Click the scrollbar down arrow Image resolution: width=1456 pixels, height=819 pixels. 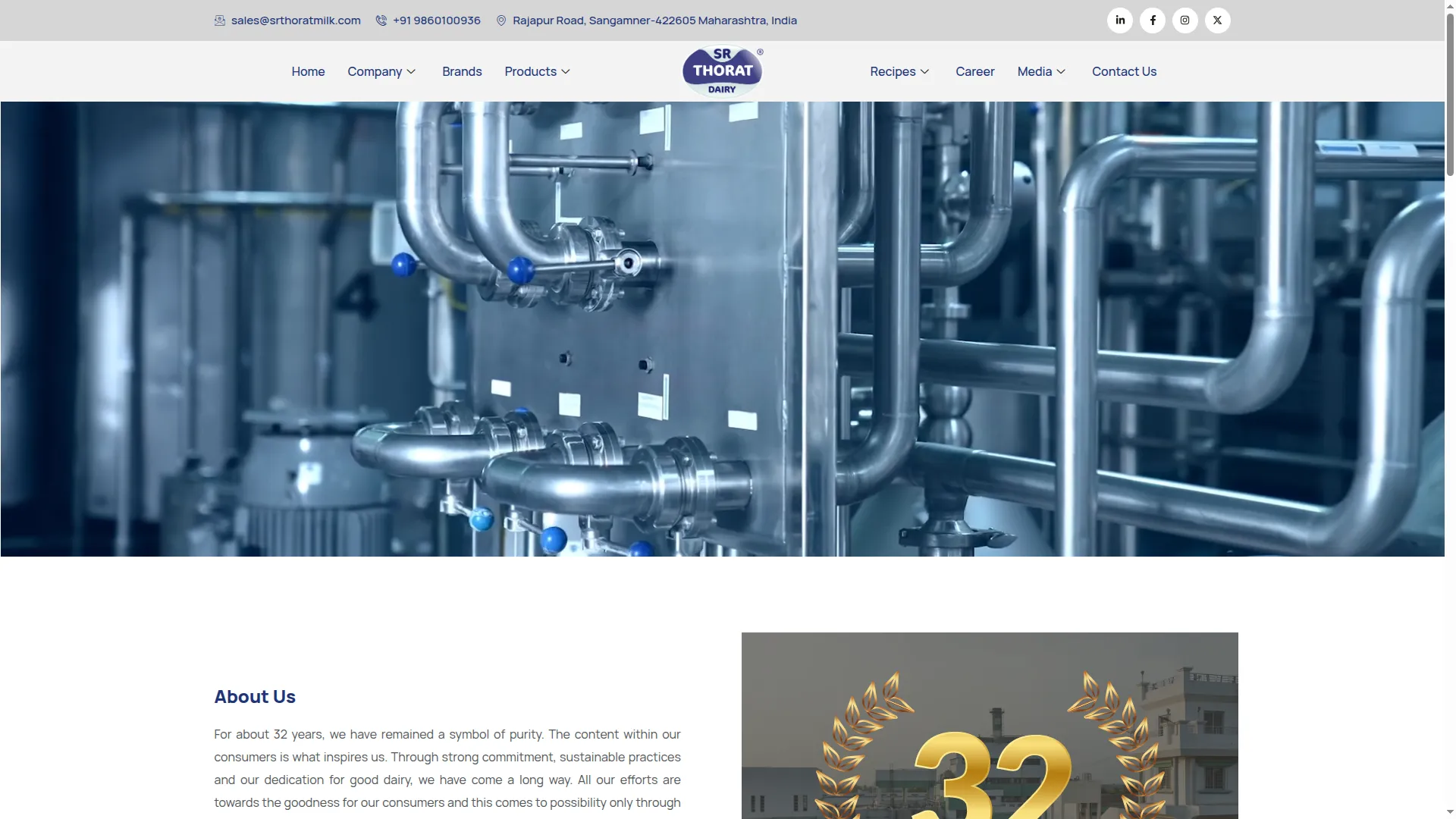point(1450,812)
